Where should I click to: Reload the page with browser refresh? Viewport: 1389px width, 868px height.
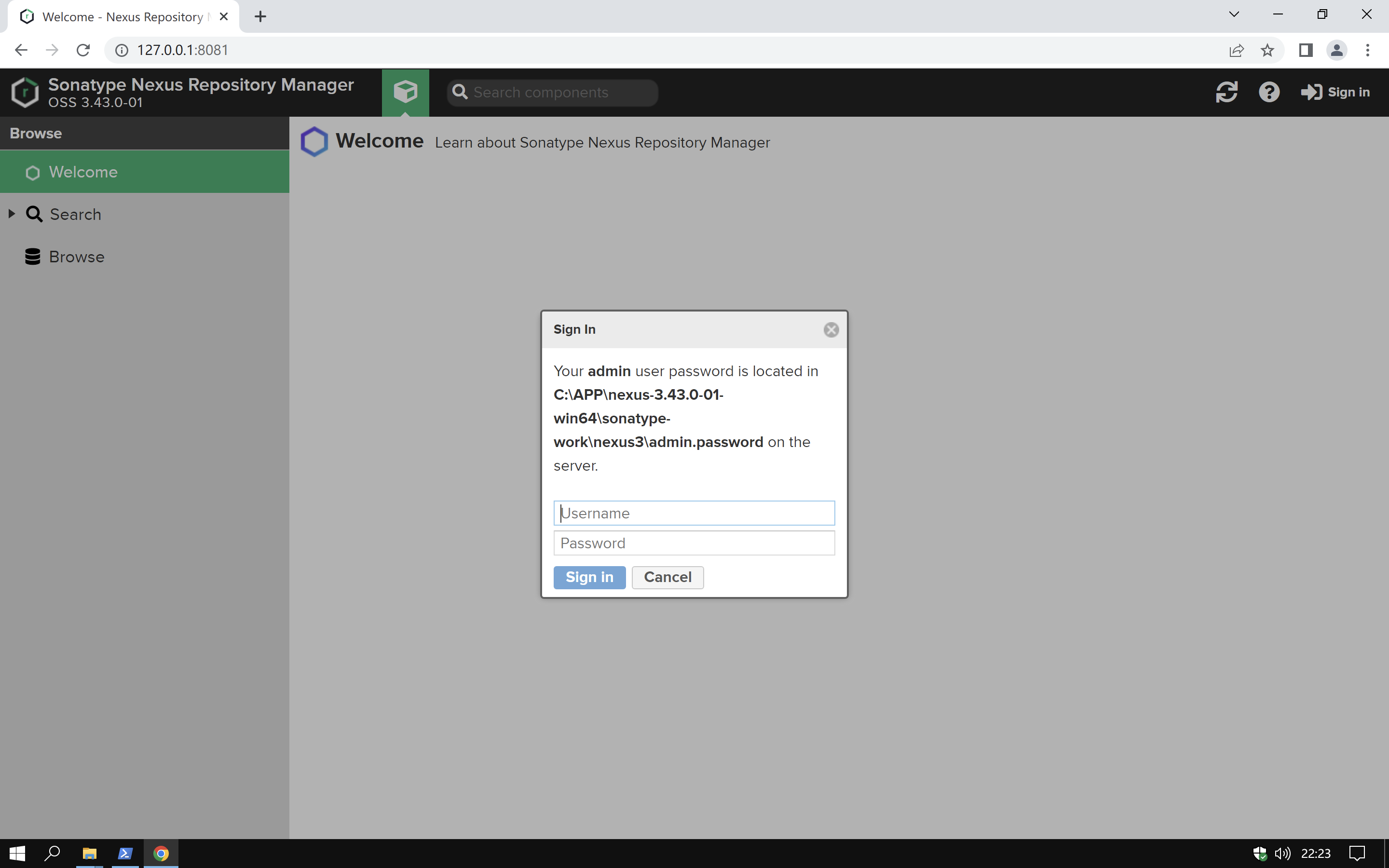click(83, 51)
